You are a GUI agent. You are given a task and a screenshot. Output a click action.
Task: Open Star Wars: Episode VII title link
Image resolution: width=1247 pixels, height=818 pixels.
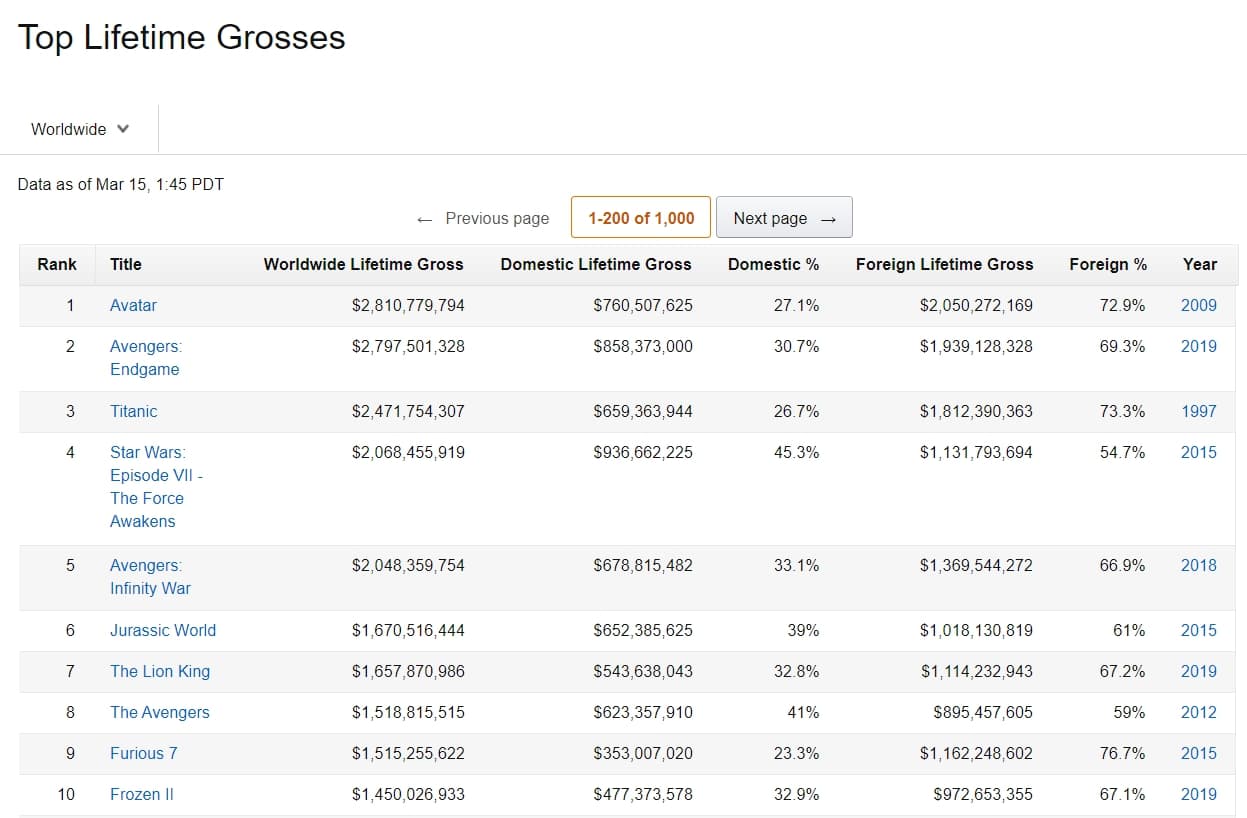[156, 486]
